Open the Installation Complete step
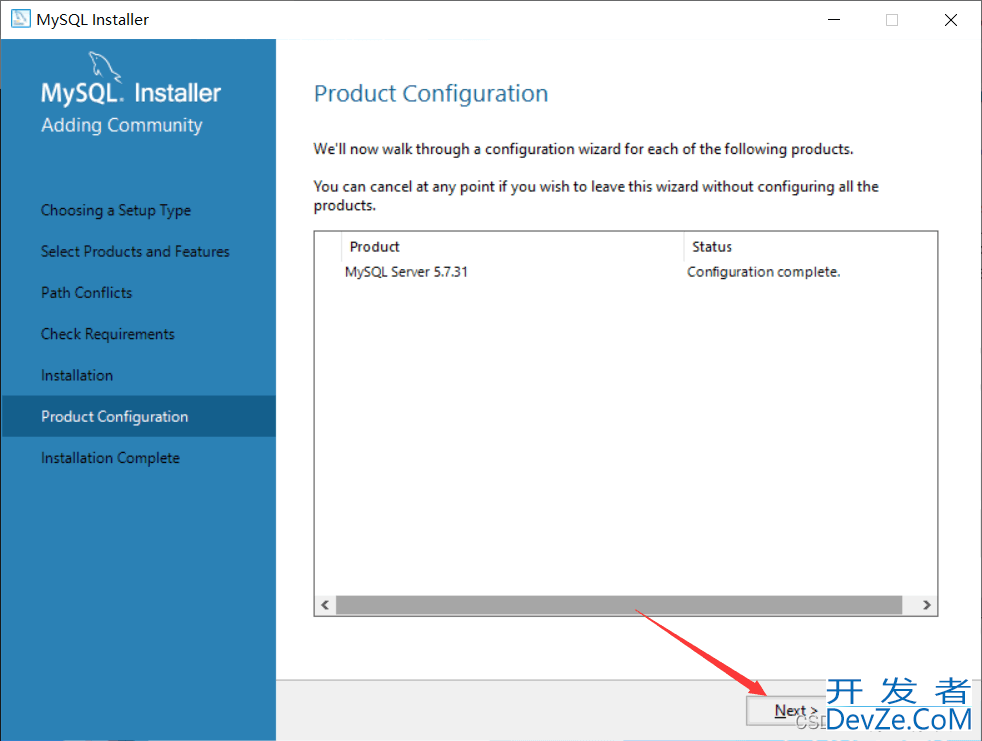Image resolution: width=982 pixels, height=741 pixels. coord(110,458)
